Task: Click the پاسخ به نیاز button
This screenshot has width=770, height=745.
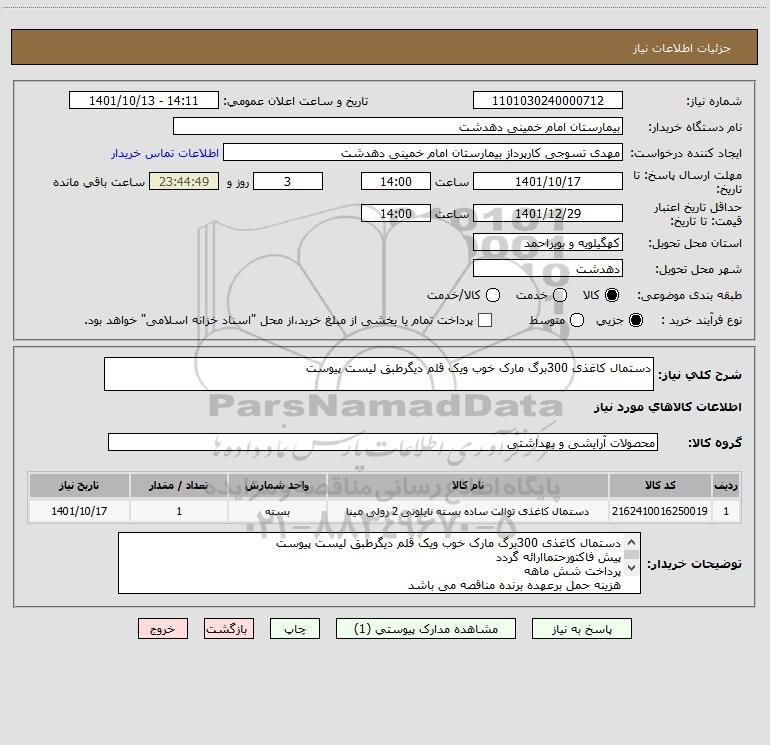Action: pos(581,629)
